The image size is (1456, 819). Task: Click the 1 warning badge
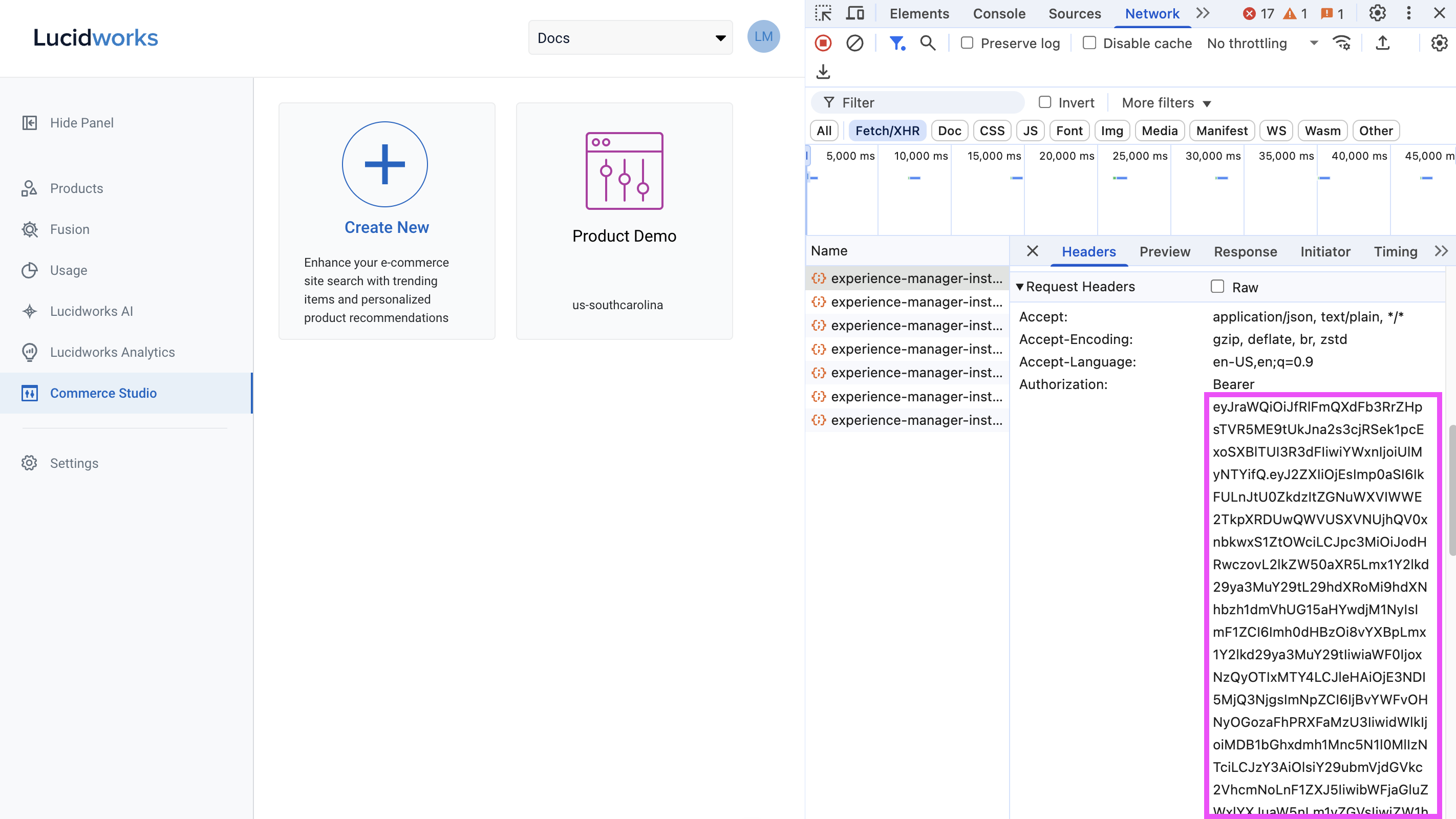point(1295,14)
